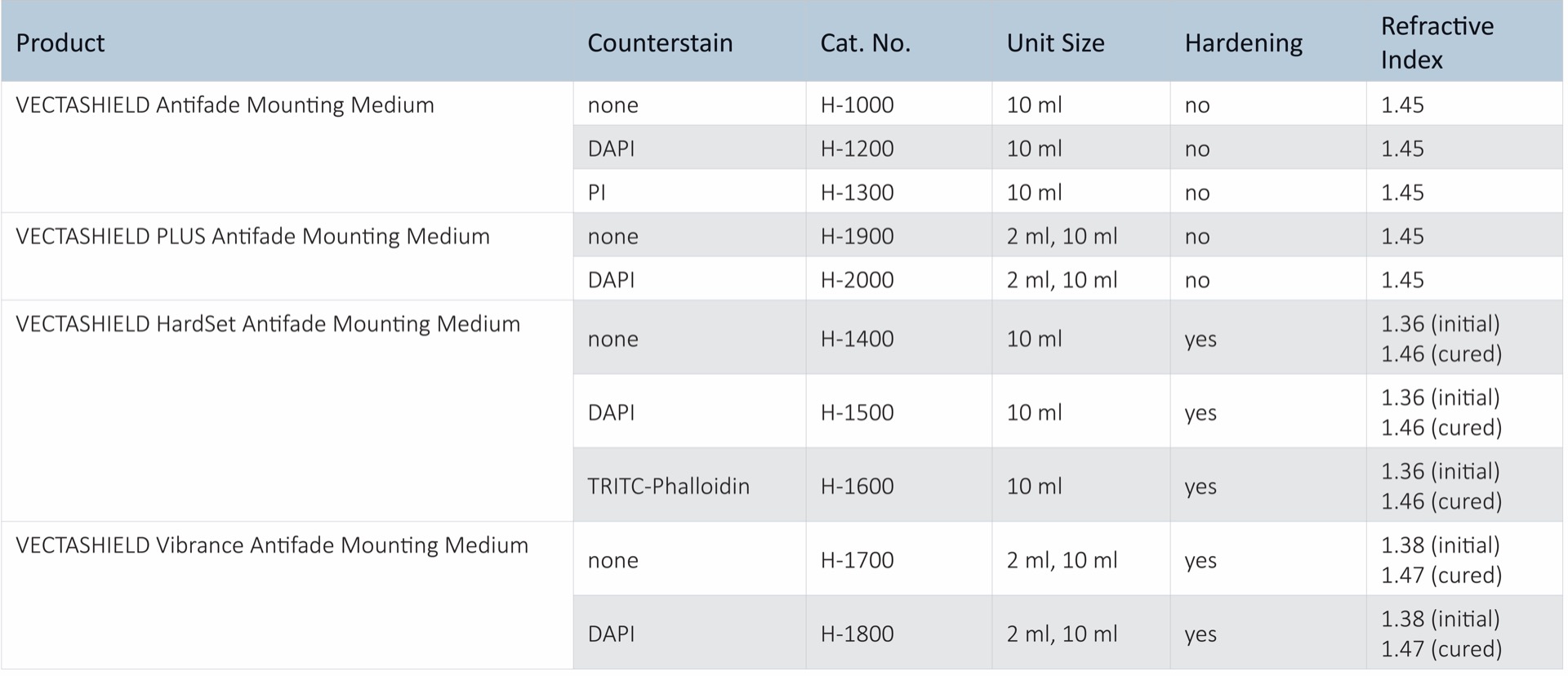Screen dimensions: 1568x676
Task: Select VECTASHIELD HardSet Antifade Mounting Medium
Action: click(268, 324)
